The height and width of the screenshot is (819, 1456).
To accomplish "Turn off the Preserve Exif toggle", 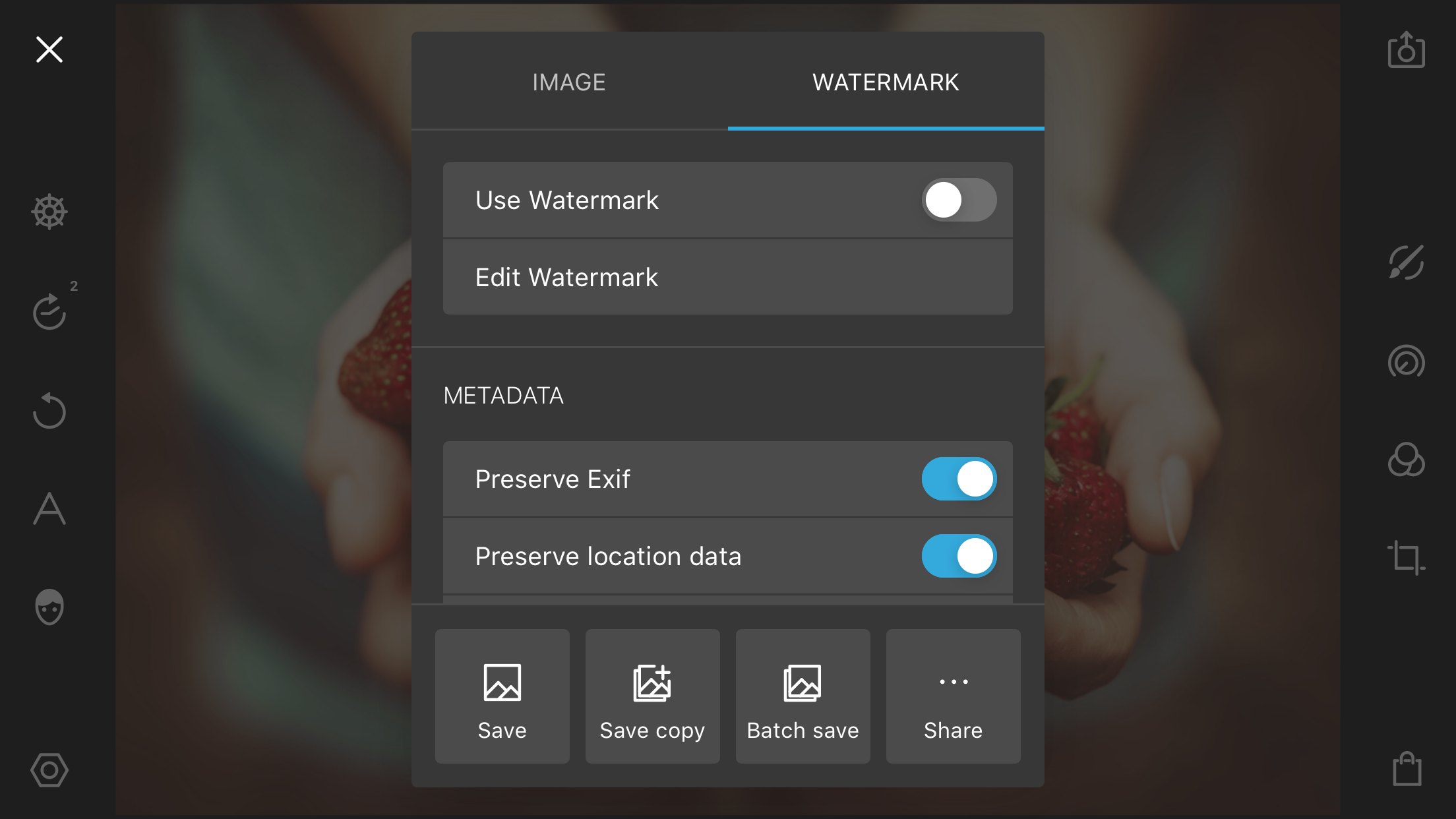I will (x=959, y=479).
